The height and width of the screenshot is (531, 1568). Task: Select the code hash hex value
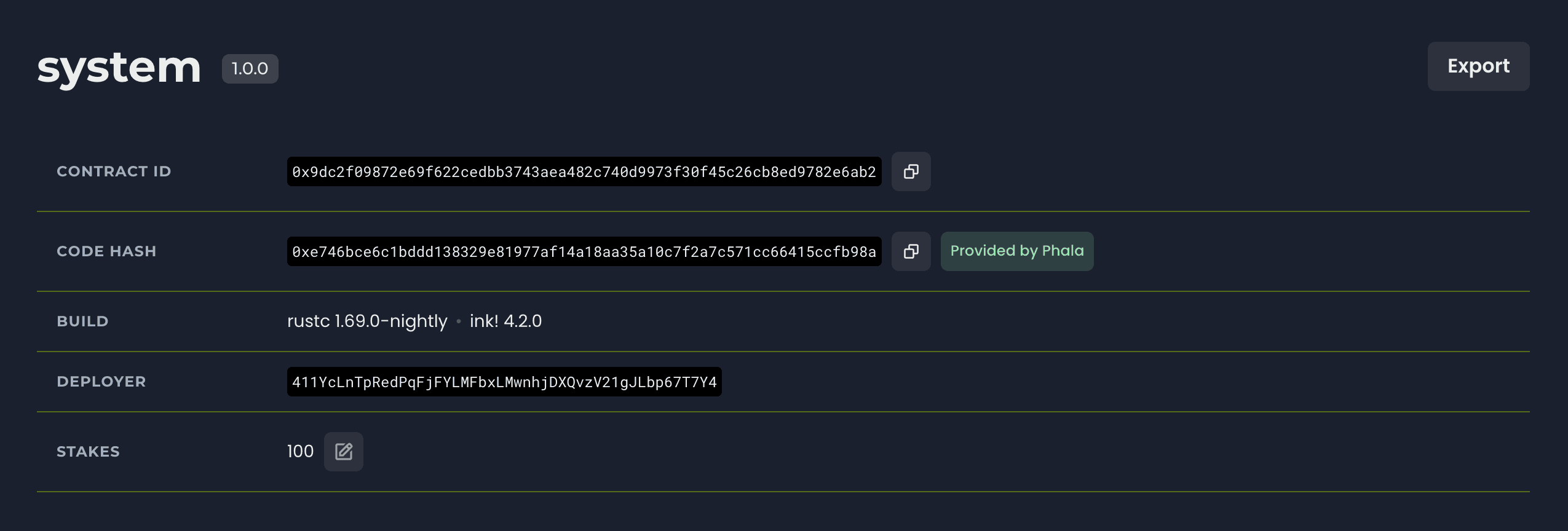click(584, 252)
